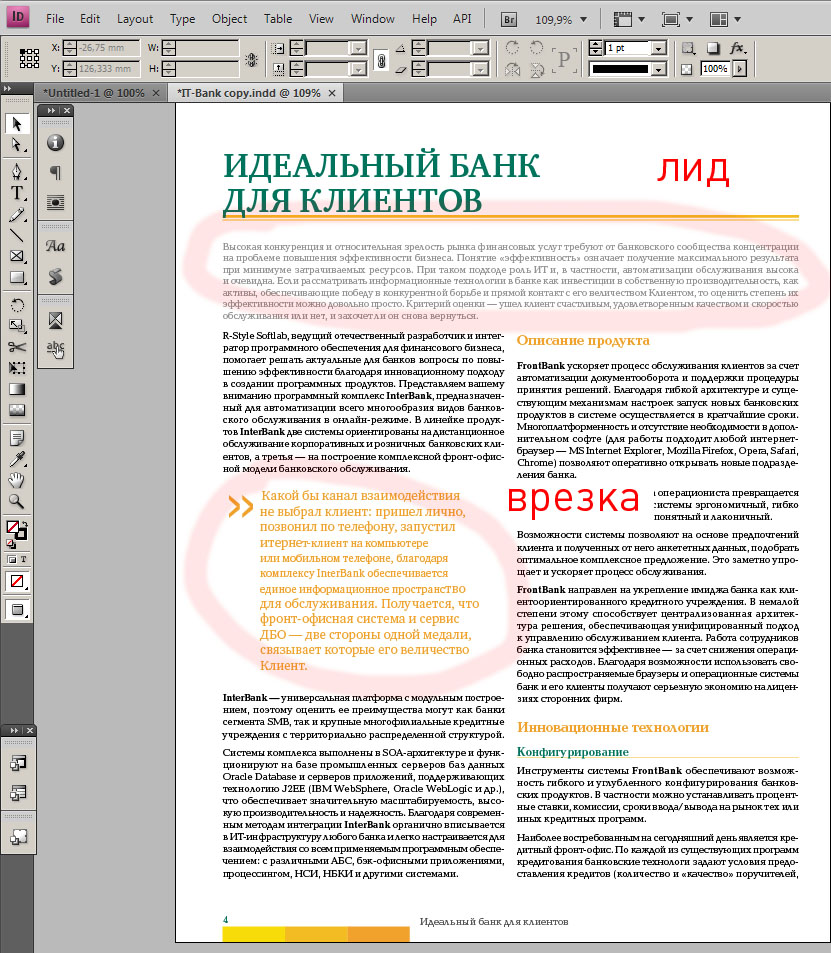Open the zoom level 109,9% dropdown
The height and width of the screenshot is (953, 831).
pyautogui.click(x=584, y=19)
